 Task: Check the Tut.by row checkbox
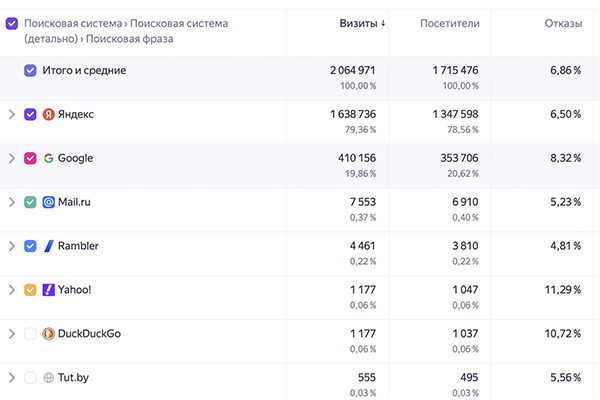(30, 378)
